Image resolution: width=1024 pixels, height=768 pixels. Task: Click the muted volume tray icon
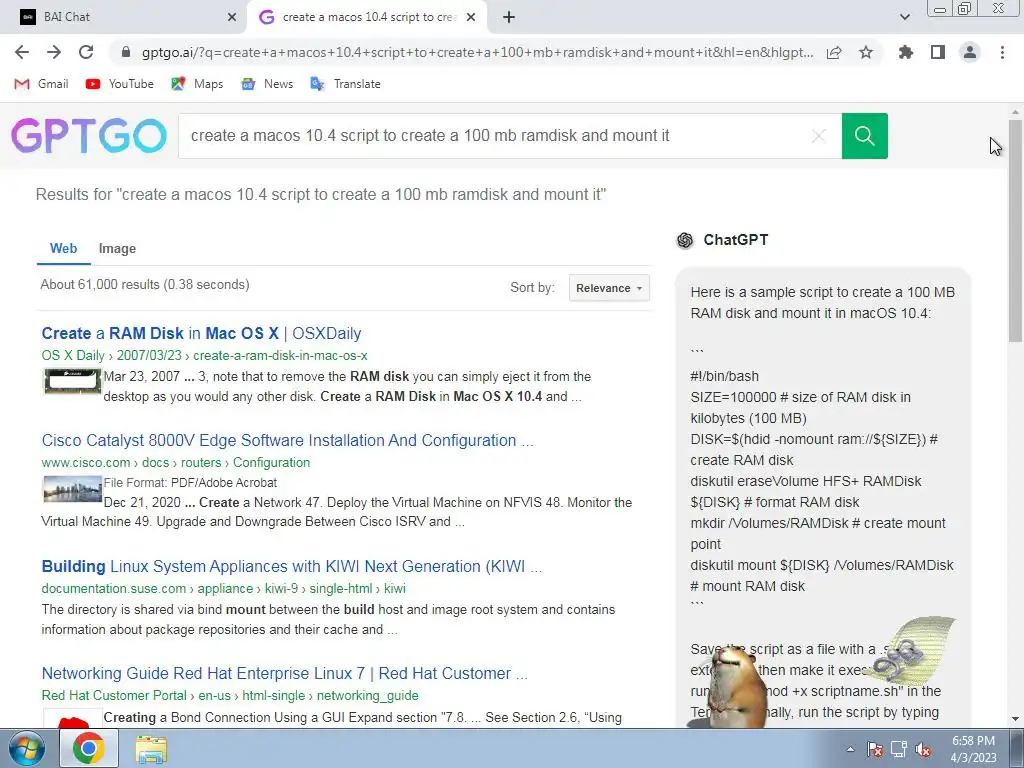pyautogui.click(x=923, y=749)
